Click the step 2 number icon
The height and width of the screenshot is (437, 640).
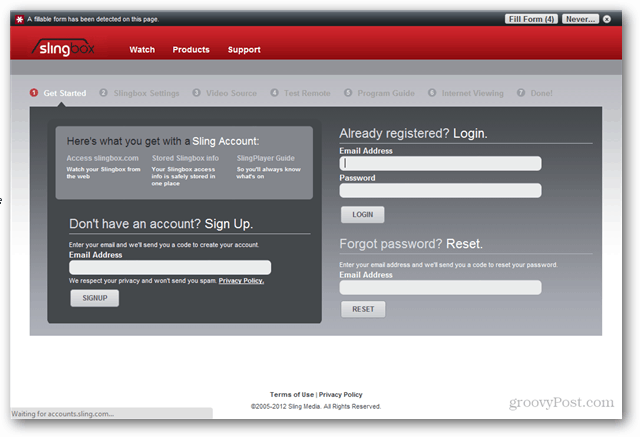[103, 93]
